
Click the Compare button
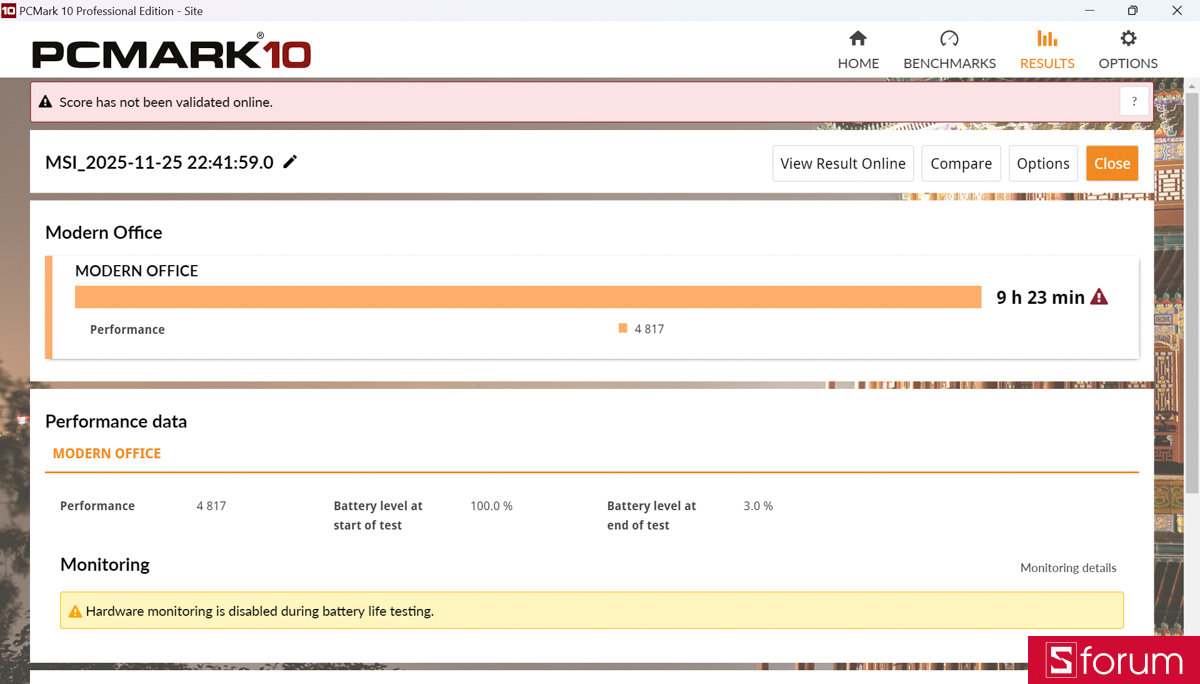(961, 164)
